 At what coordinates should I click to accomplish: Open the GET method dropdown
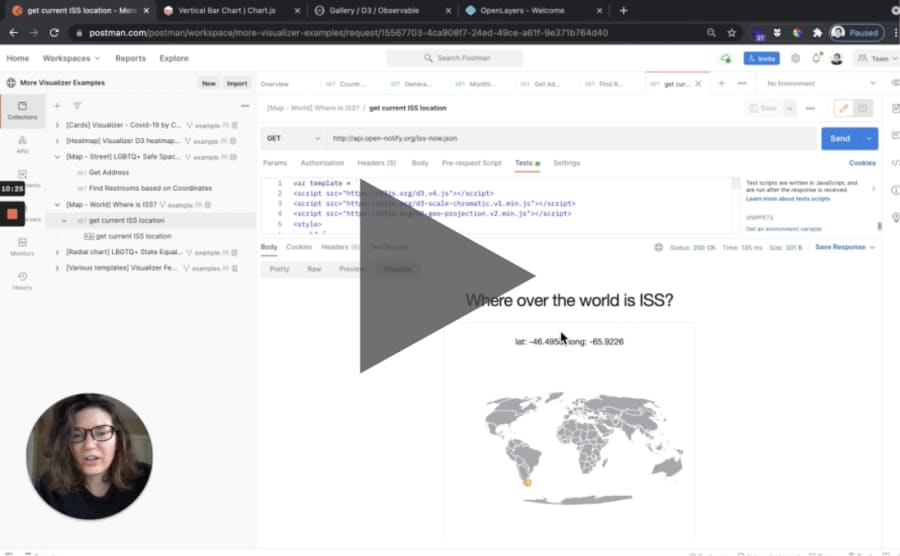click(293, 138)
